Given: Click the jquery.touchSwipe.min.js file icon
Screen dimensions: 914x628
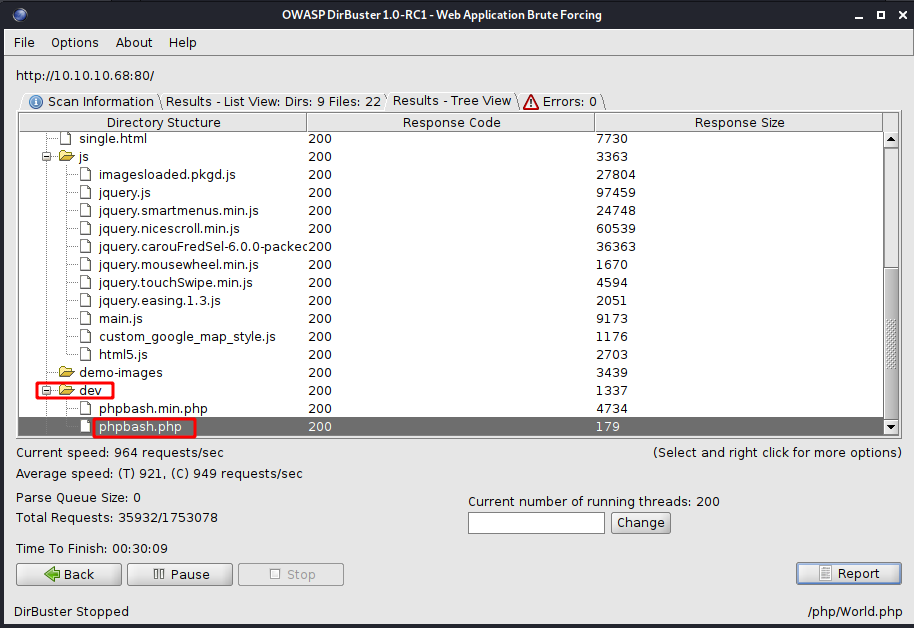Looking at the screenshot, I should pyautogui.click(x=86, y=283).
